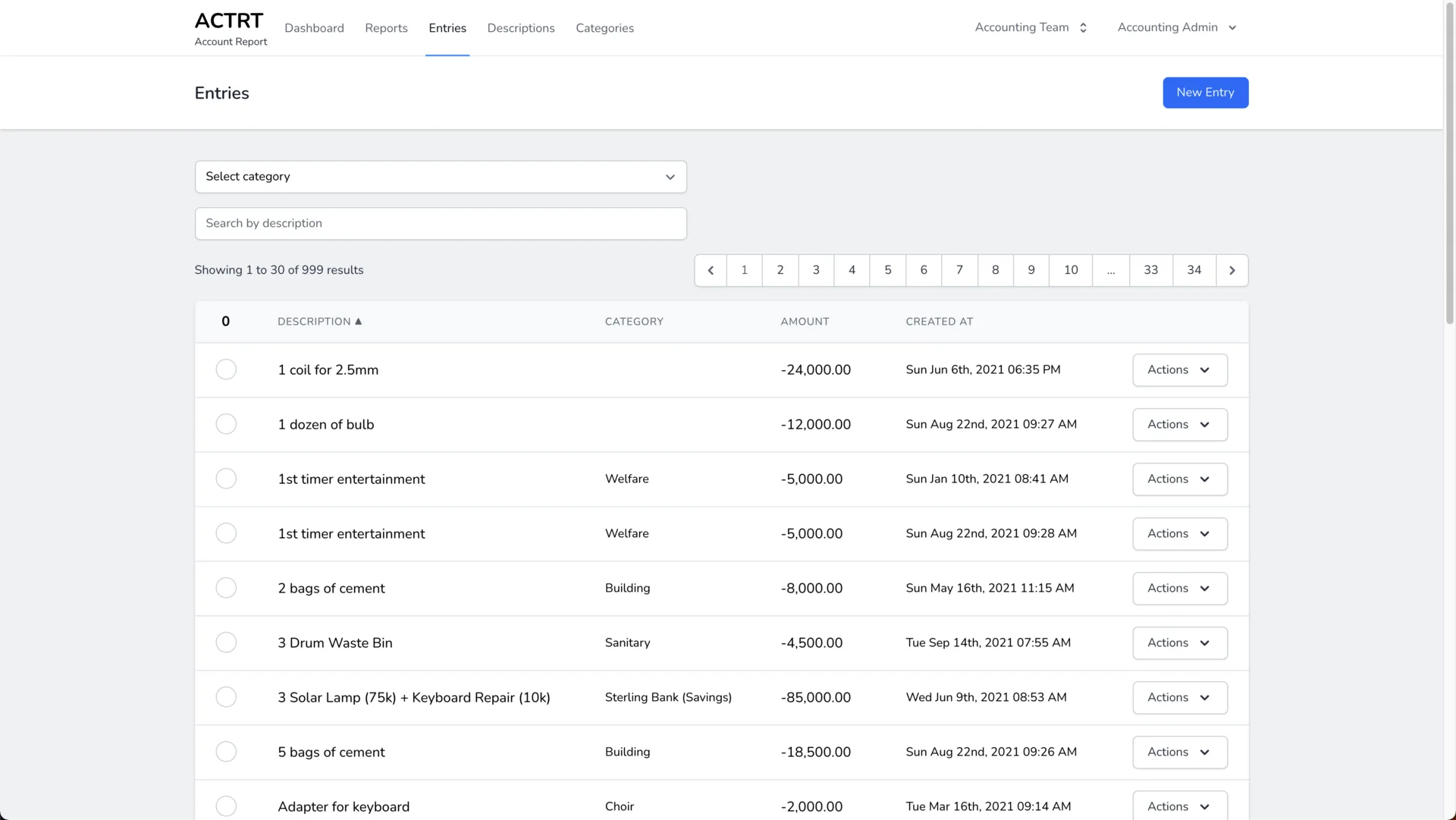This screenshot has width=1456, height=820.
Task: Jump to page 4
Action: click(x=852, y=270)
